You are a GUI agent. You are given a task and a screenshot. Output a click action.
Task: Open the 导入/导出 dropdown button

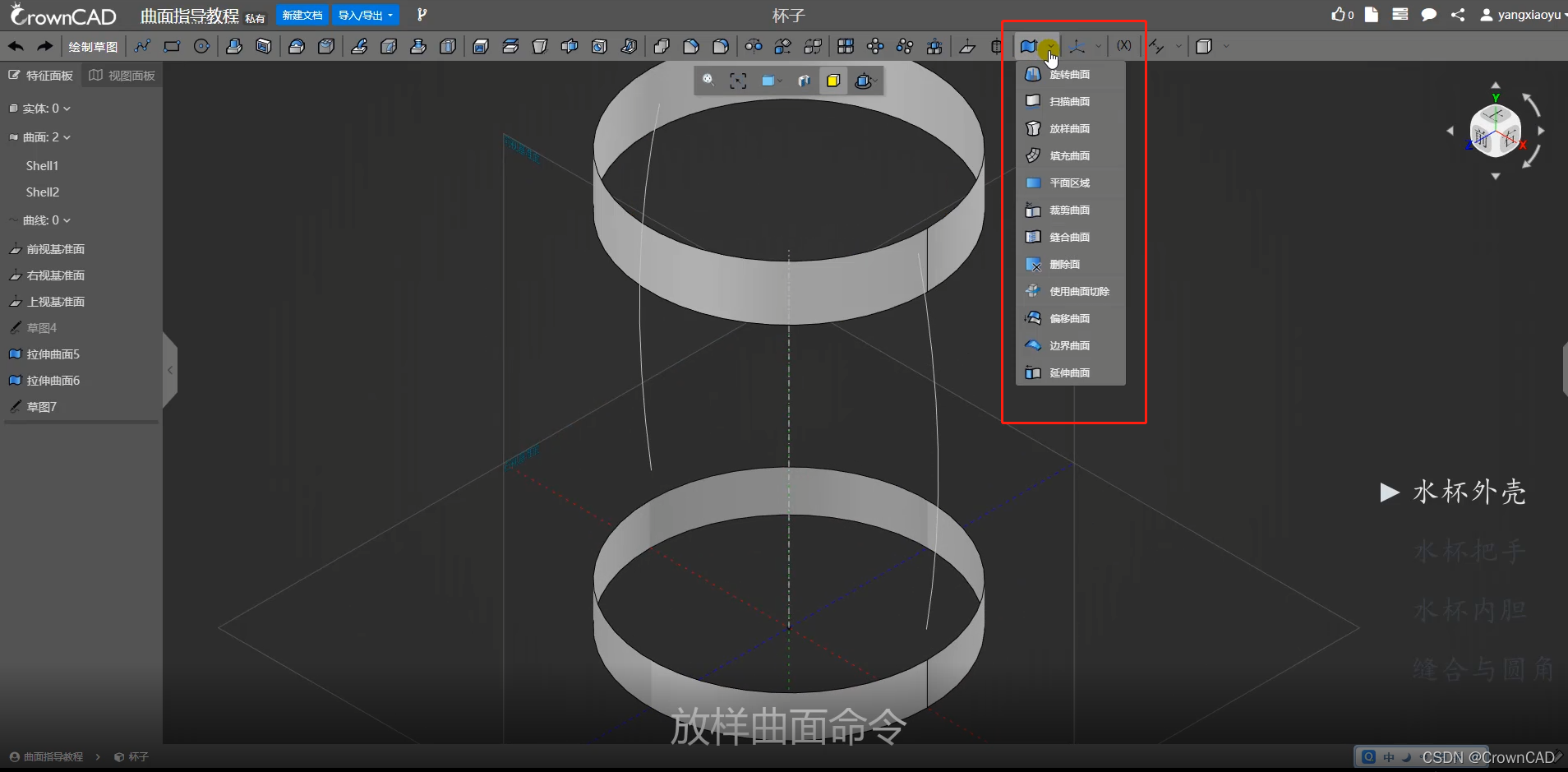coord(366,16)
